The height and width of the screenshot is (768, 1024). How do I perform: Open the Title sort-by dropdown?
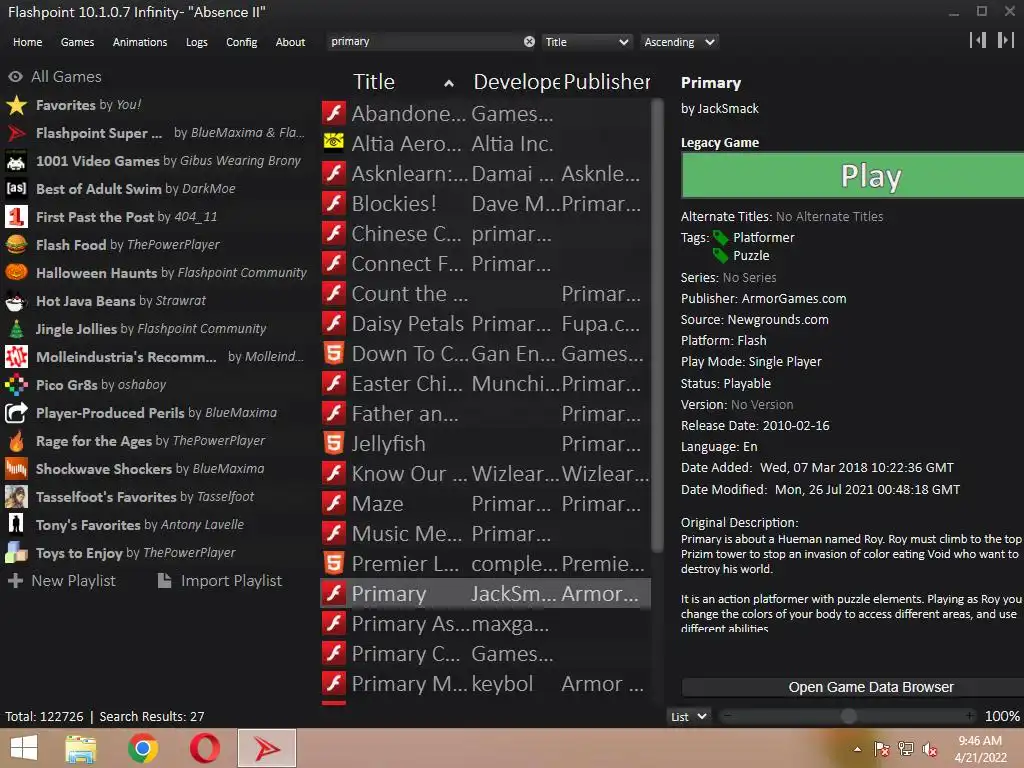[x=586, y=42]
